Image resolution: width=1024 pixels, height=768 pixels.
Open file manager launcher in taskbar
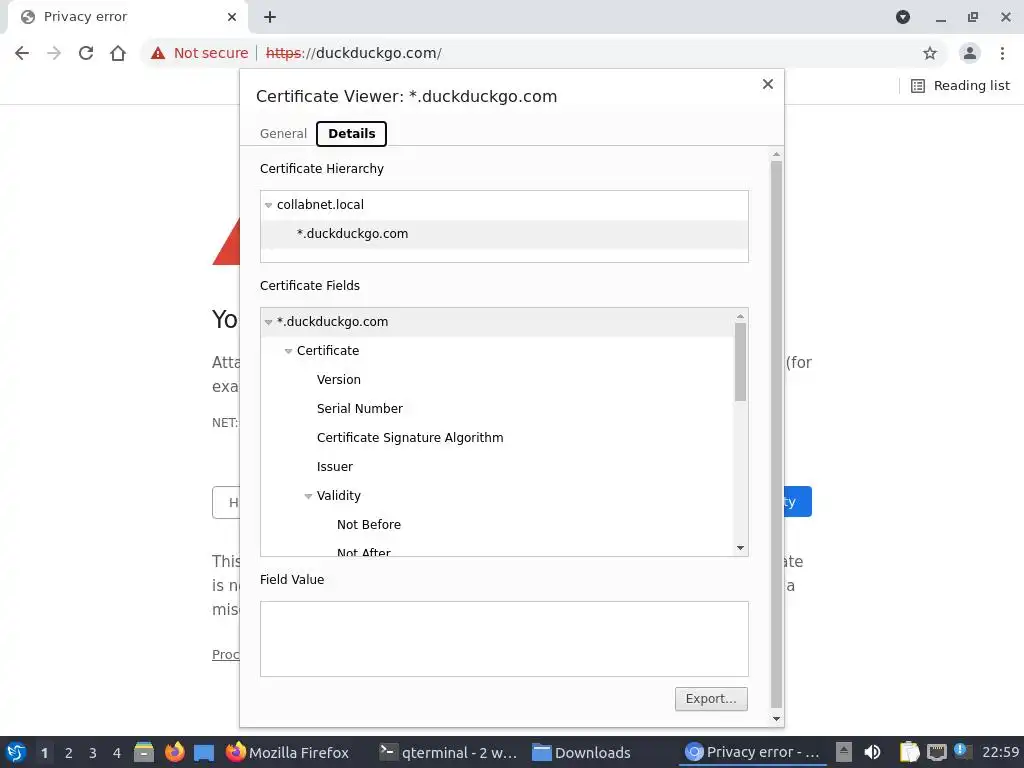tap(144, 752)
